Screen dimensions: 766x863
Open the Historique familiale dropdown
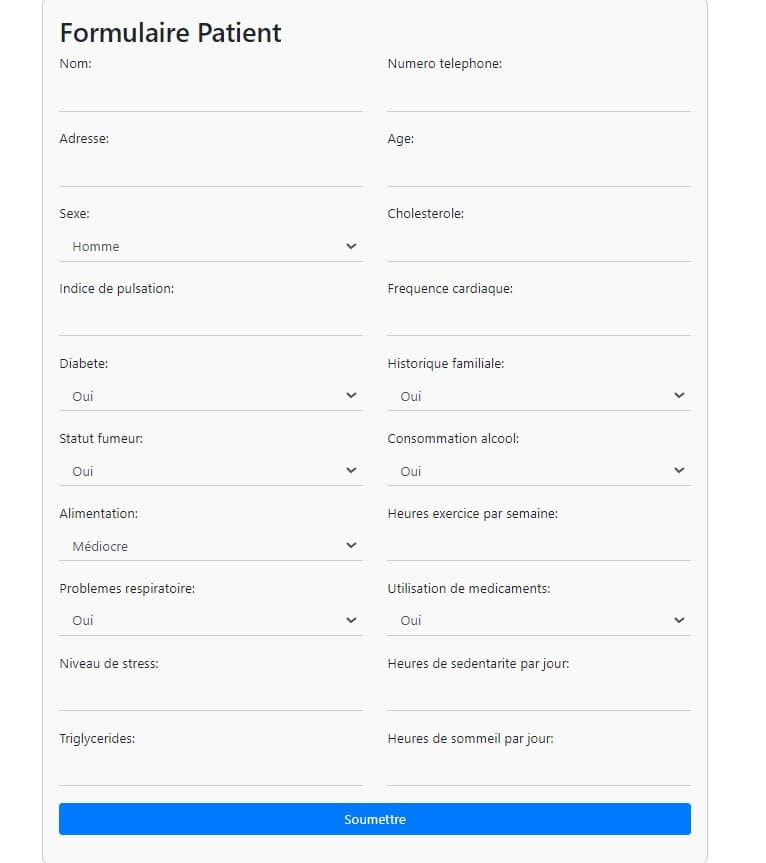(538, 396)
